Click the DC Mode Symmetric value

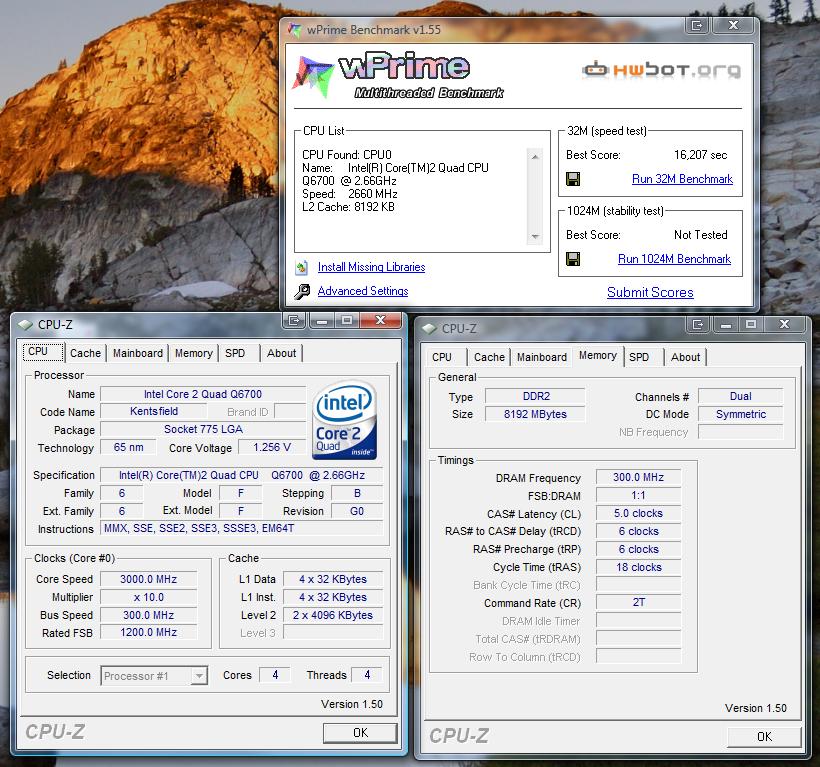pos(741,415)
